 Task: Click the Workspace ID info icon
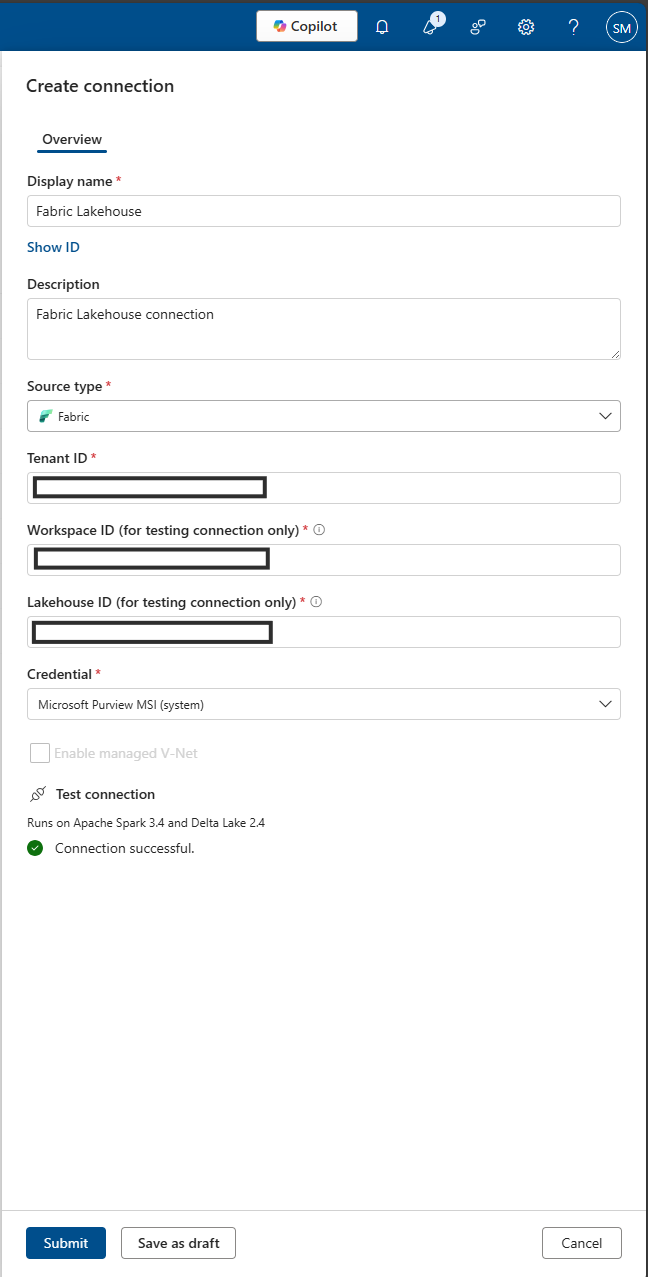pyautogui.click(x=319, y=530)
